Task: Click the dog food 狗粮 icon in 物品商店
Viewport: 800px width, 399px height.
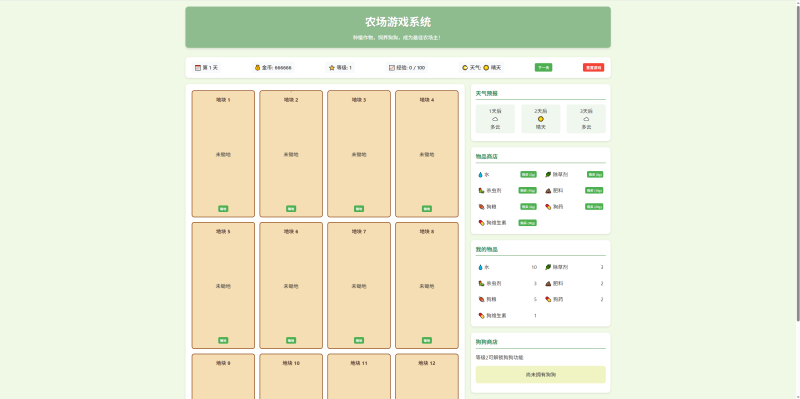Action: [481, 207]
